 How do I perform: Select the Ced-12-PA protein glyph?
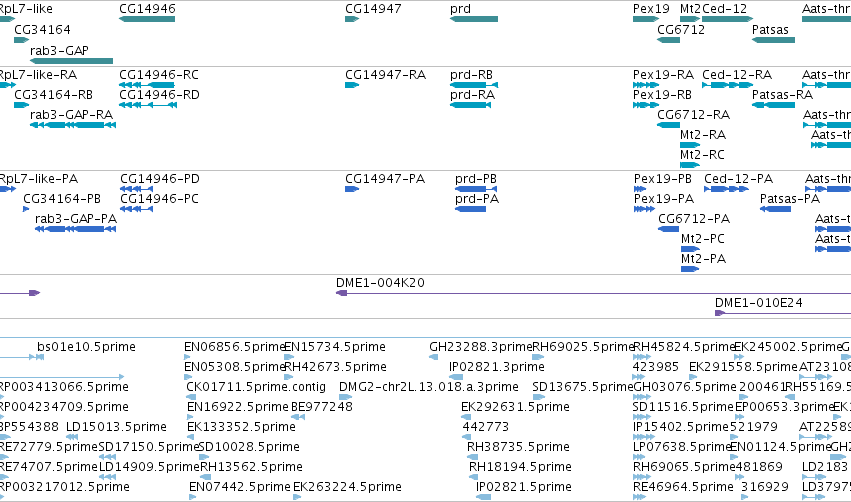coord(727,189)
